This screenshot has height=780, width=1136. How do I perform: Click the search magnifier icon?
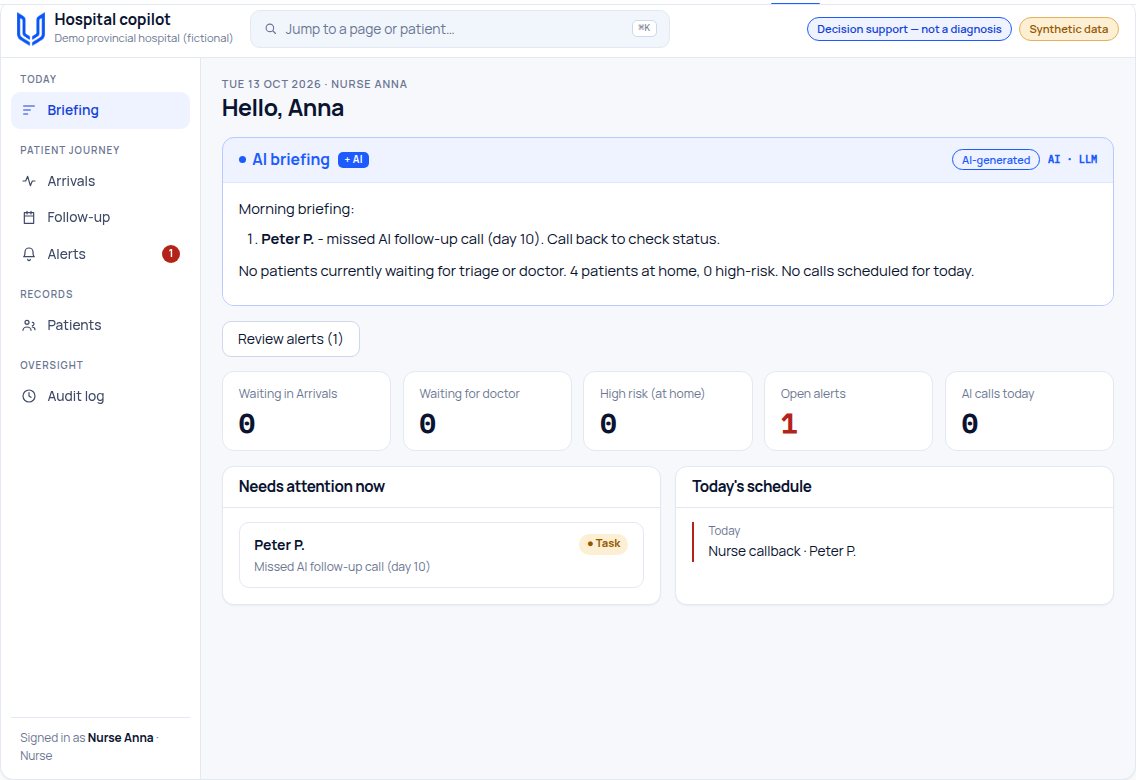pos(270,29)
